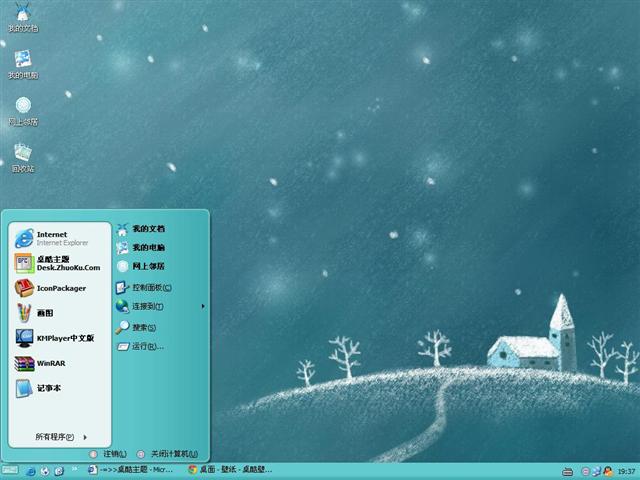Open 我的电脑 desktop icon

coord(23,64)
